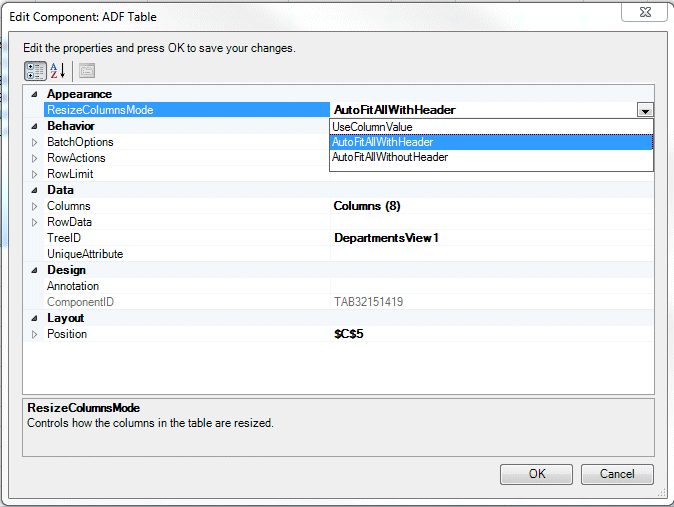Collapse the Appearance category
Screen dimensions: 674x507
coord(34,94)
